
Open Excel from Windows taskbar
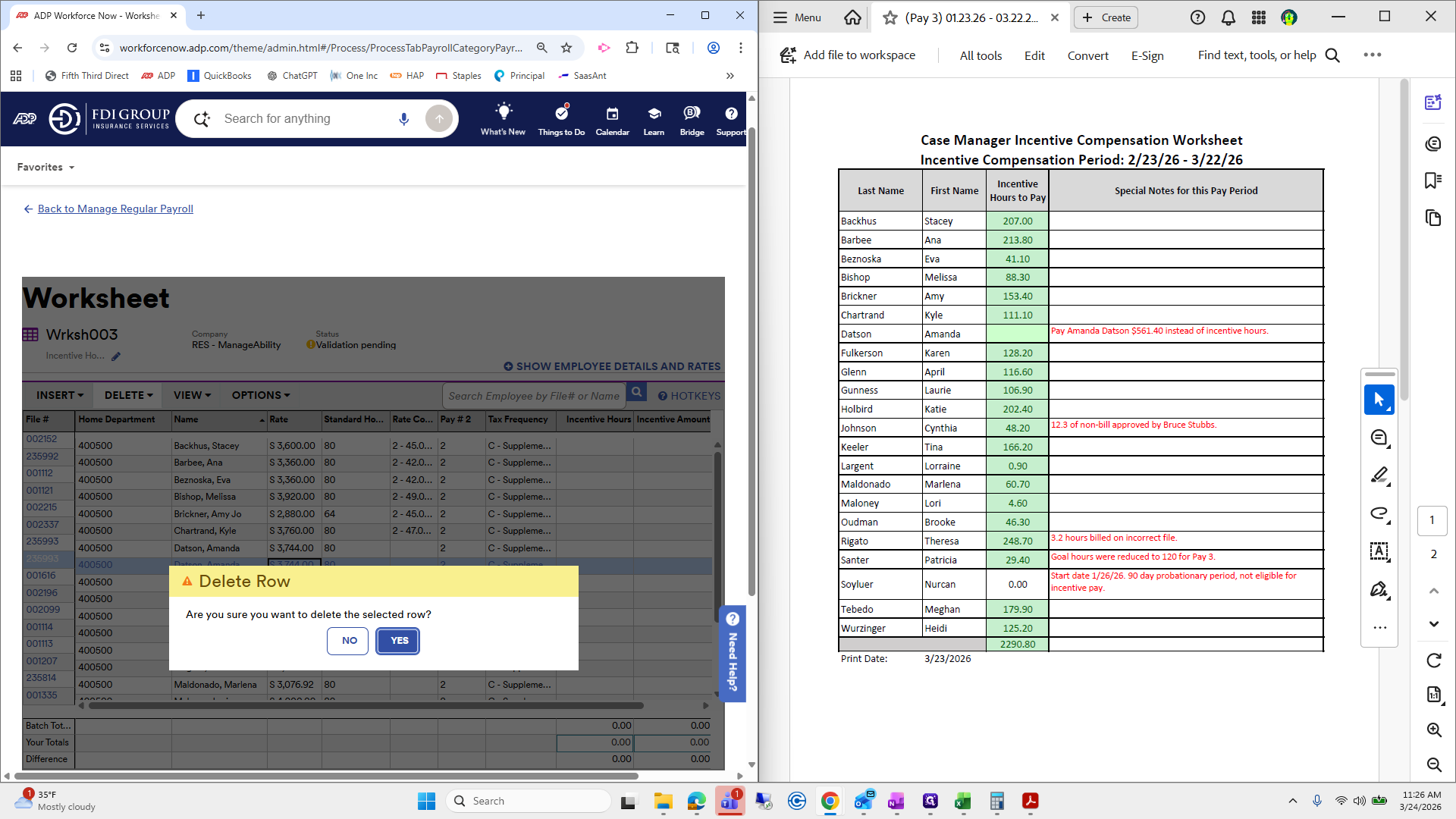[x=962, y=802]
